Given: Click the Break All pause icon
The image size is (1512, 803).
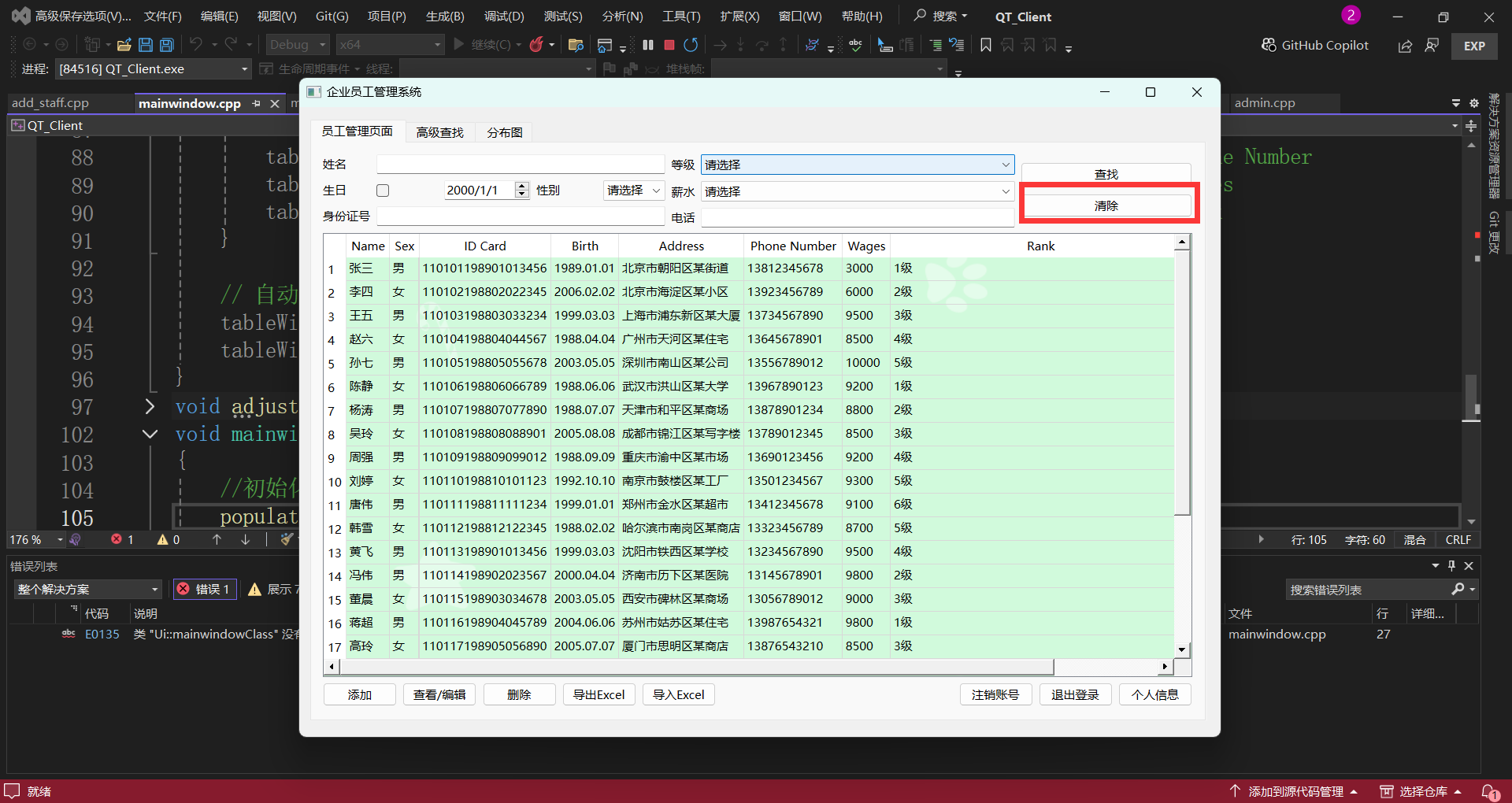Looking at the screenshot, I should pos(648,45).
